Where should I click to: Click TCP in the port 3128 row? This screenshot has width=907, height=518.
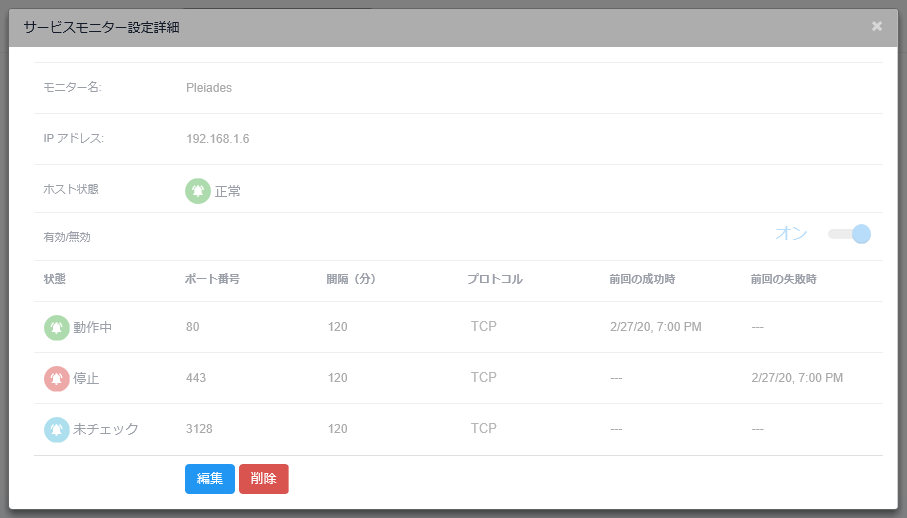pyautogui.click(x=484, y=428)
